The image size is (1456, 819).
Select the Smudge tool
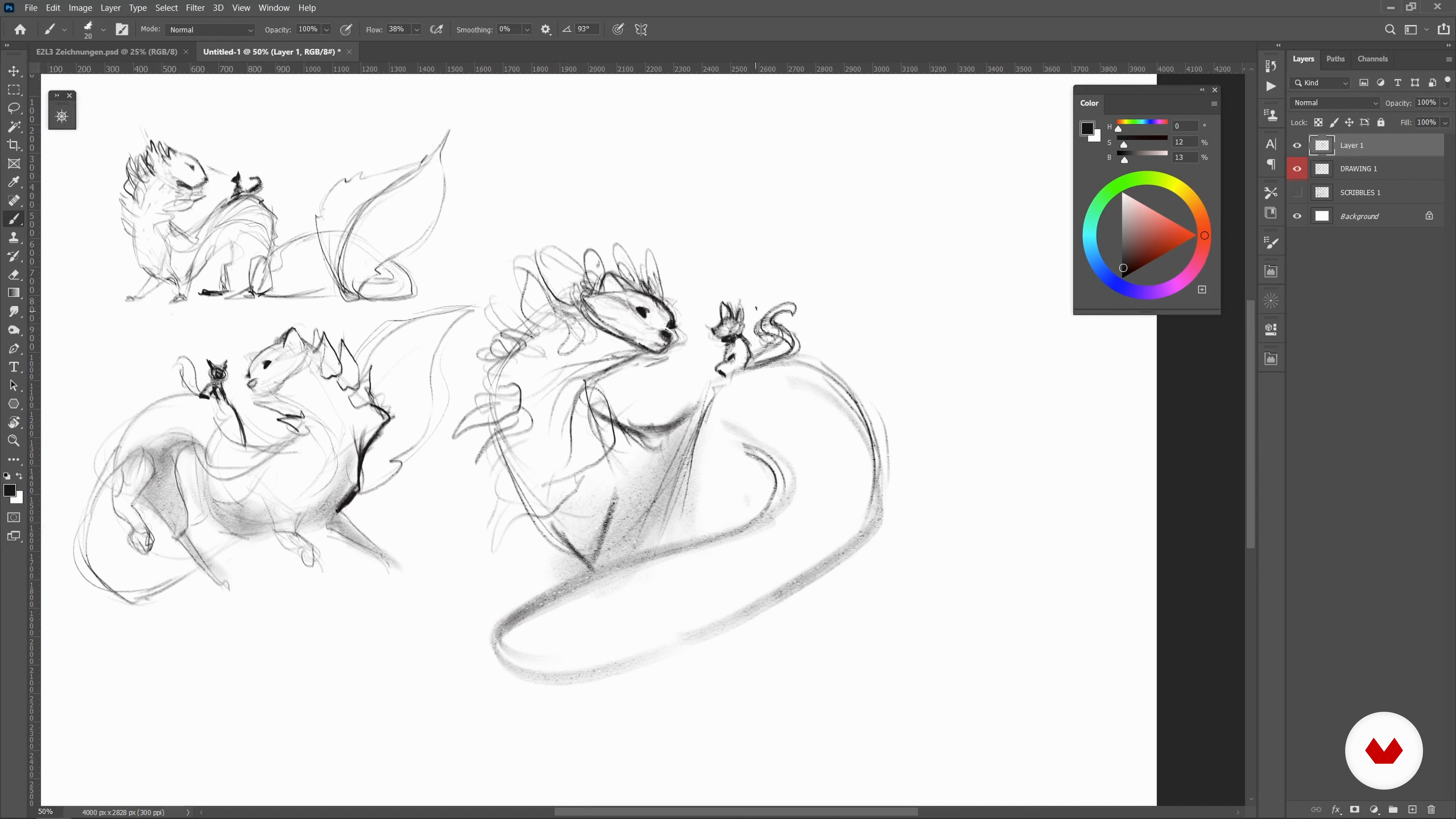[14, 311]
